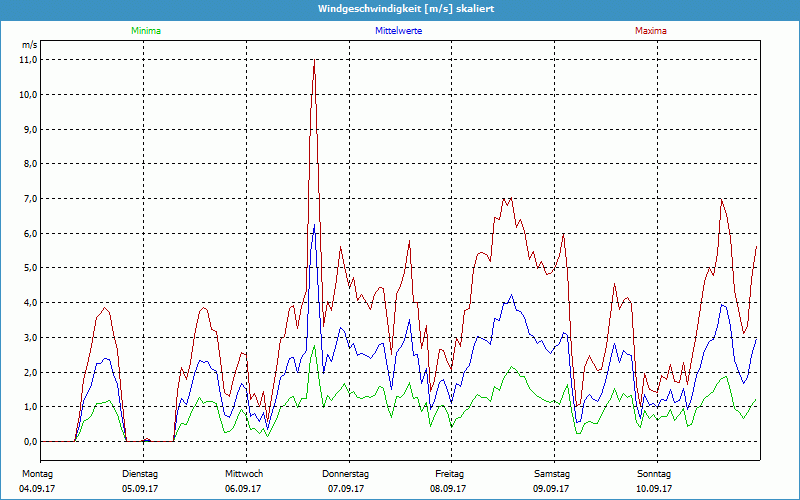800x500 pixels.
Task: Click the date '04.09.17'
Action: coord(37,489)
